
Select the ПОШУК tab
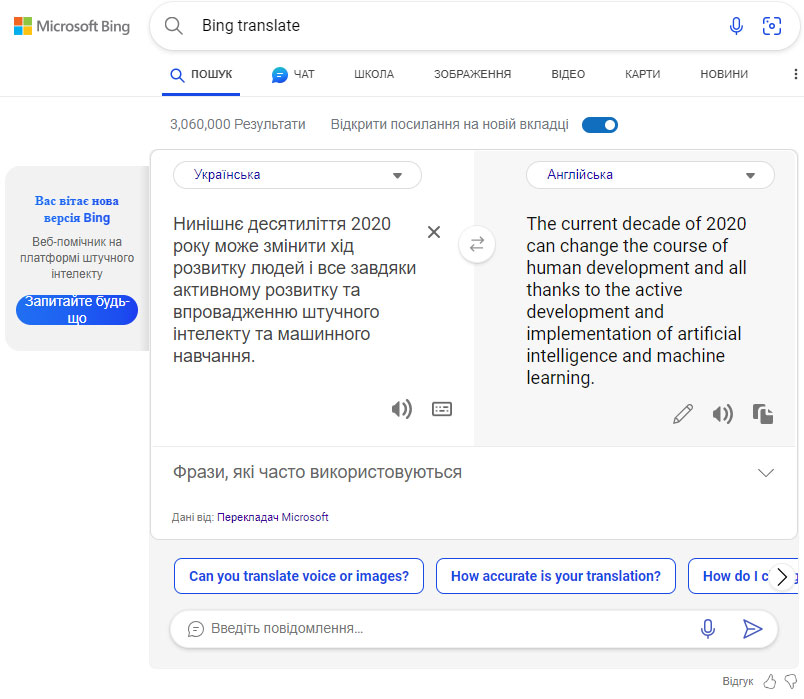201,75
